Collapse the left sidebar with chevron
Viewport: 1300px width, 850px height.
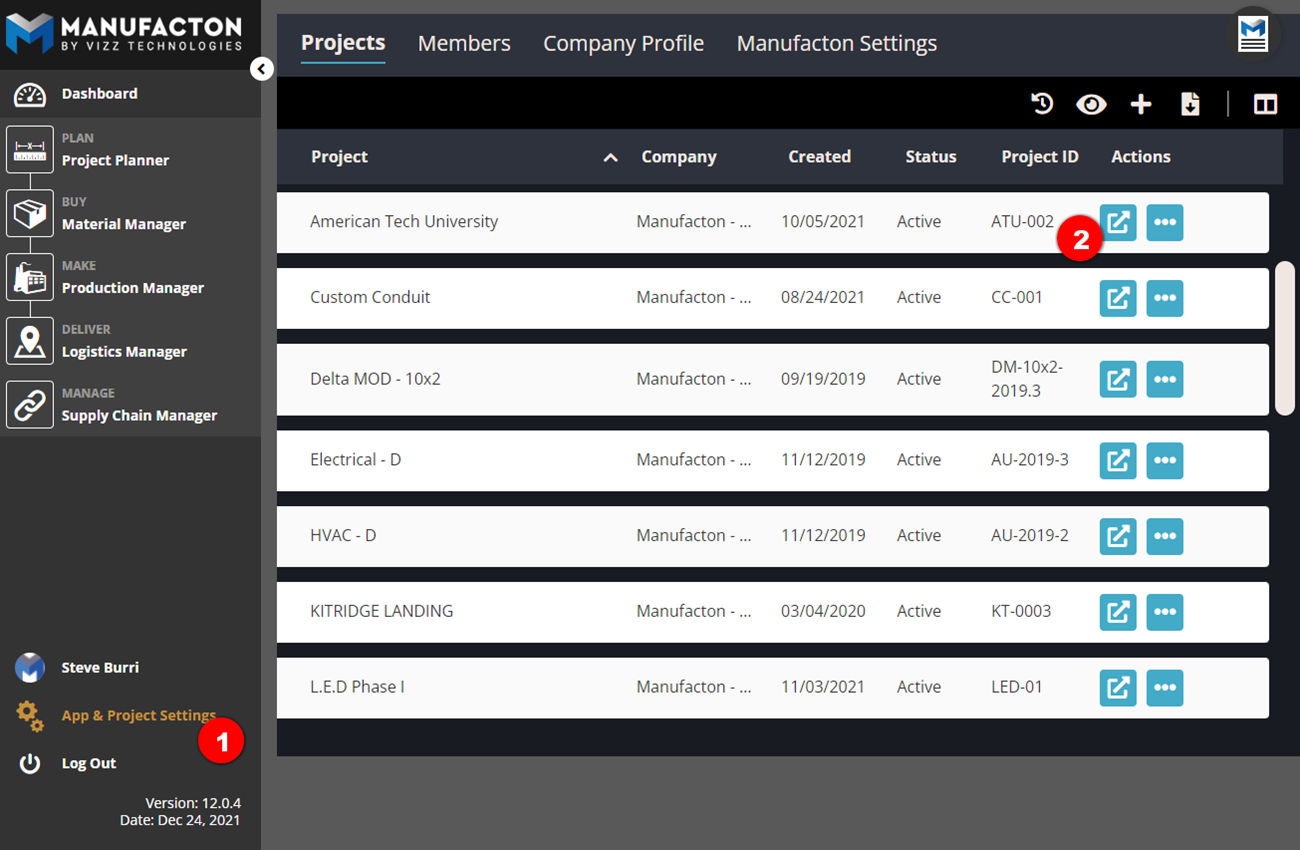261,69
